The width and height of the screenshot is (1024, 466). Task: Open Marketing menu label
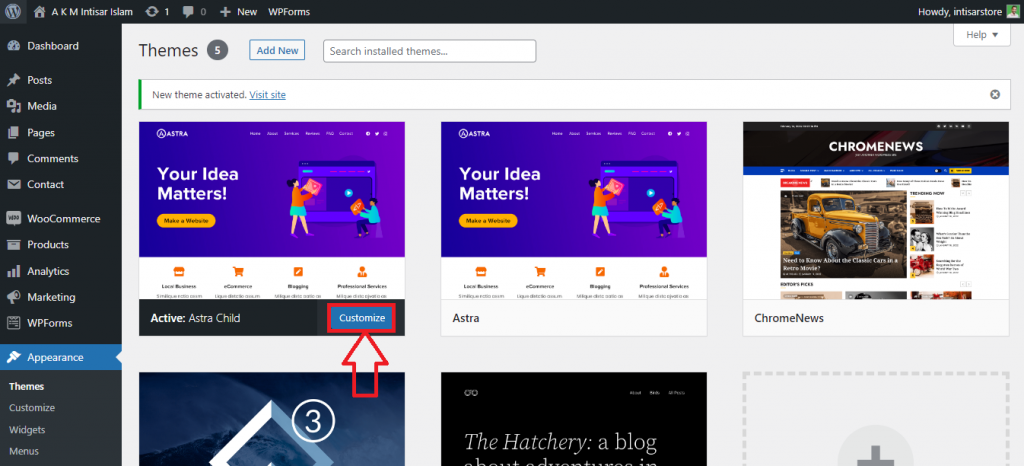point(51,297)
